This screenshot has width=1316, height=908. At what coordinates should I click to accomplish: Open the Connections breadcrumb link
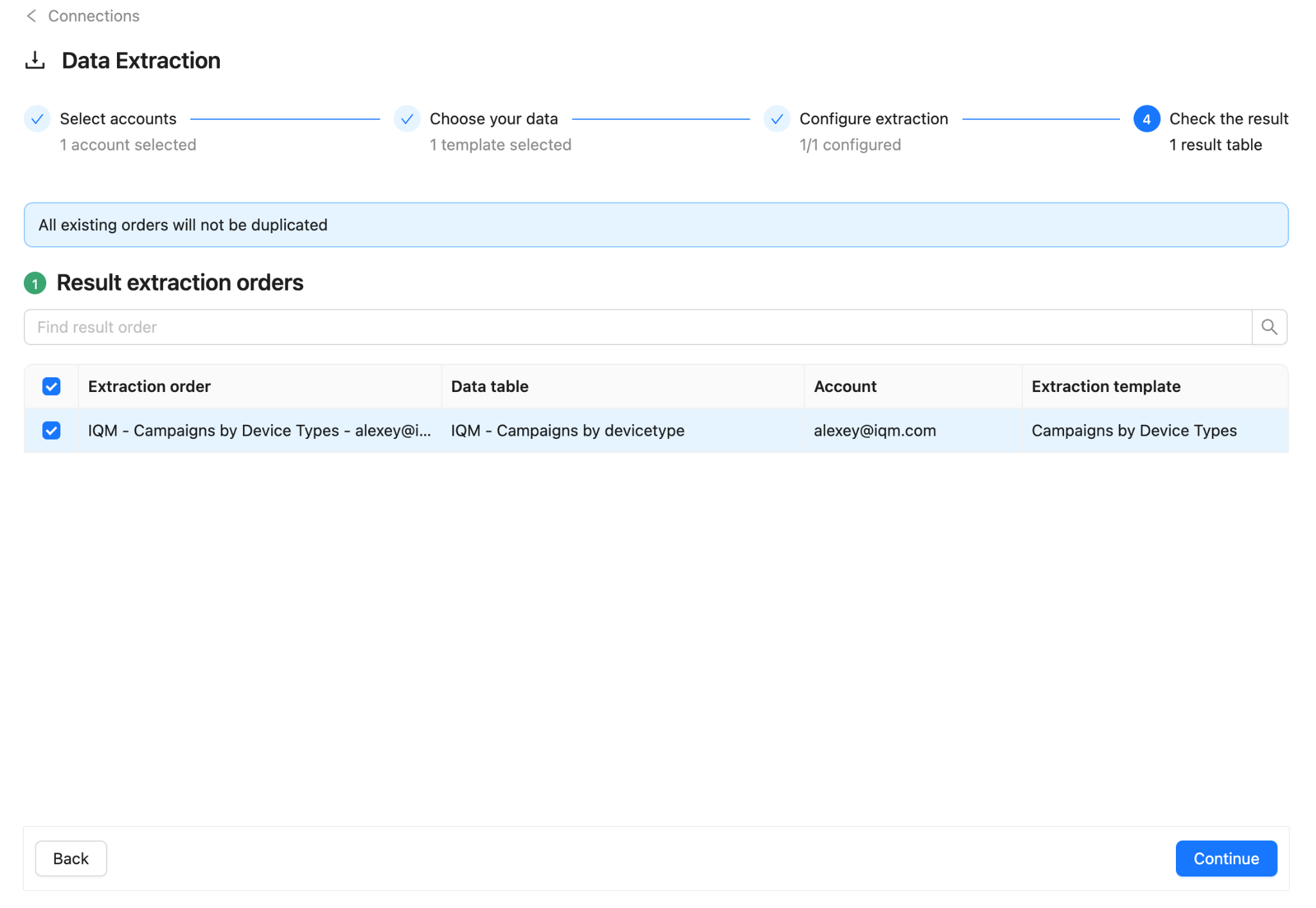94,16
